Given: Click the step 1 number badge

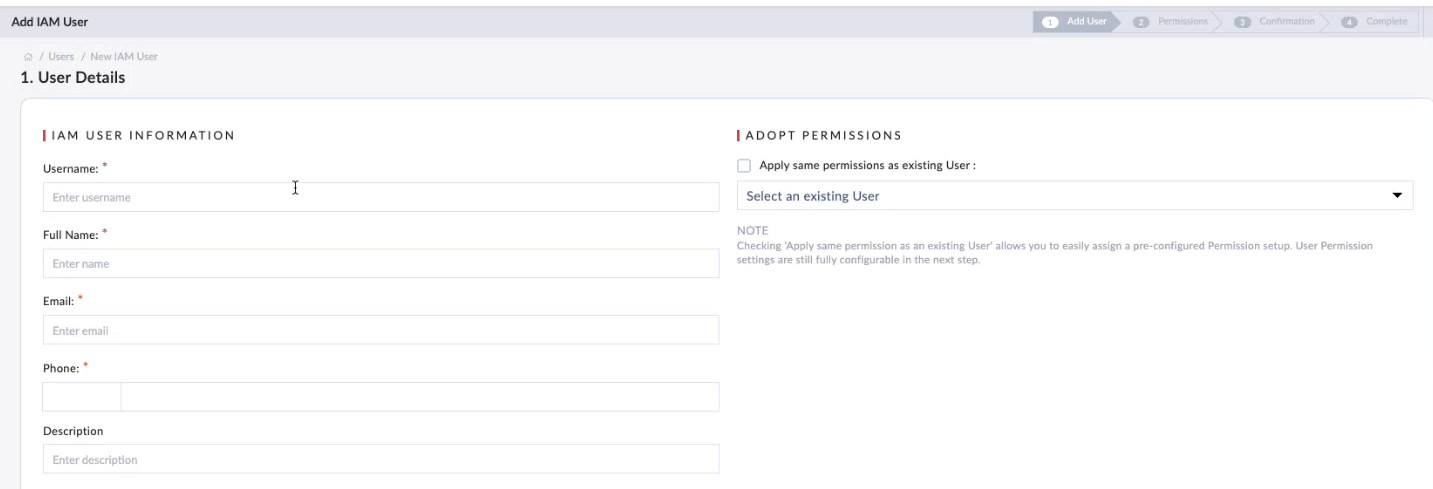Looking at the screenshot, I should tap(1049, 21).
